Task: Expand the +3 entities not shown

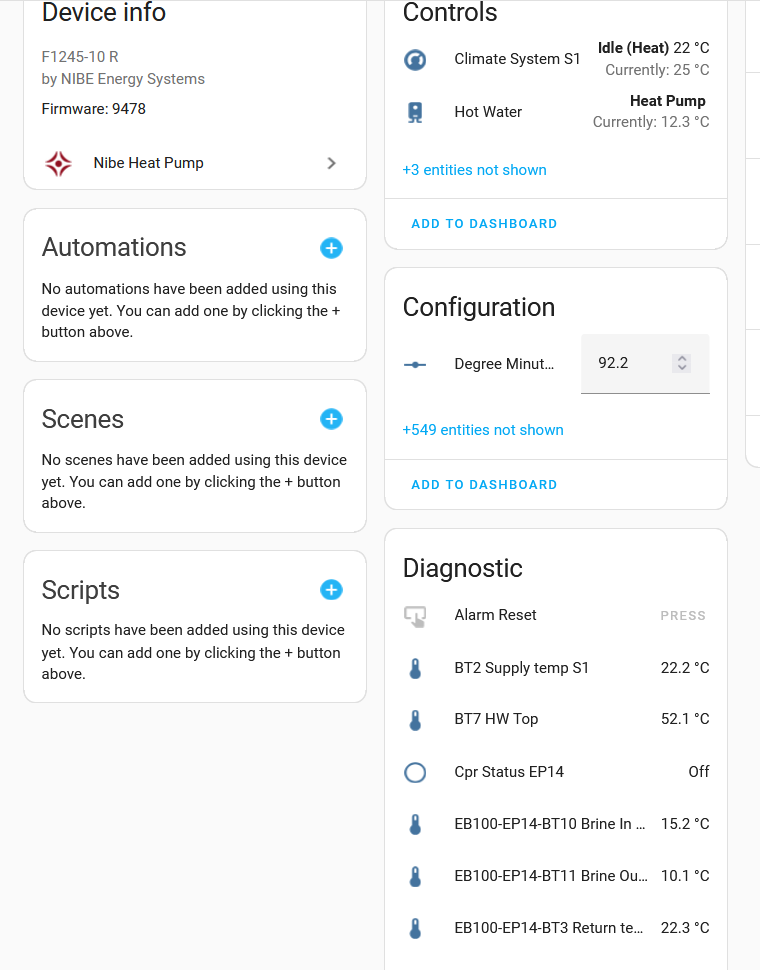Action: point(474,170)
